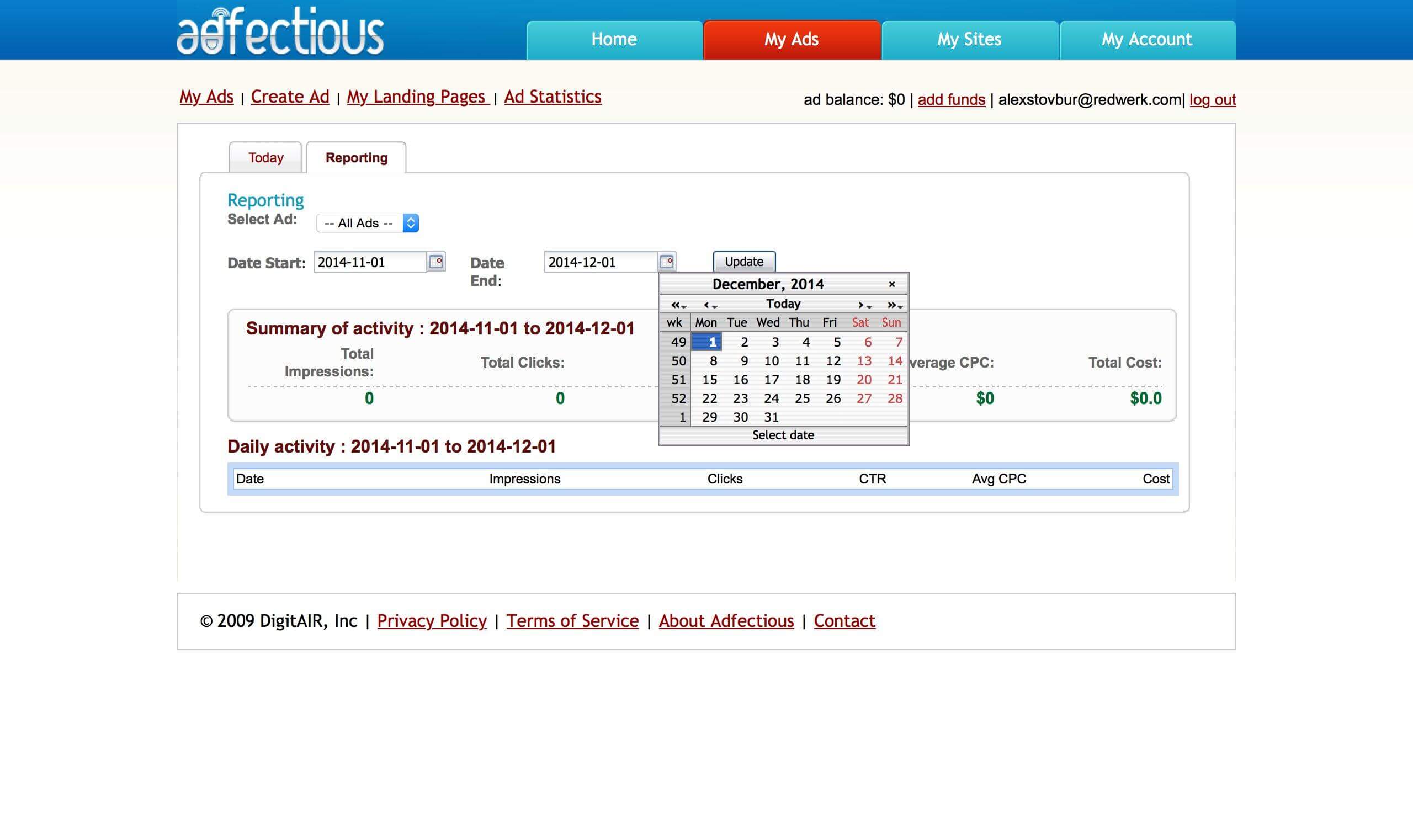Close the December 2014 calendar popup

point(891,284)
